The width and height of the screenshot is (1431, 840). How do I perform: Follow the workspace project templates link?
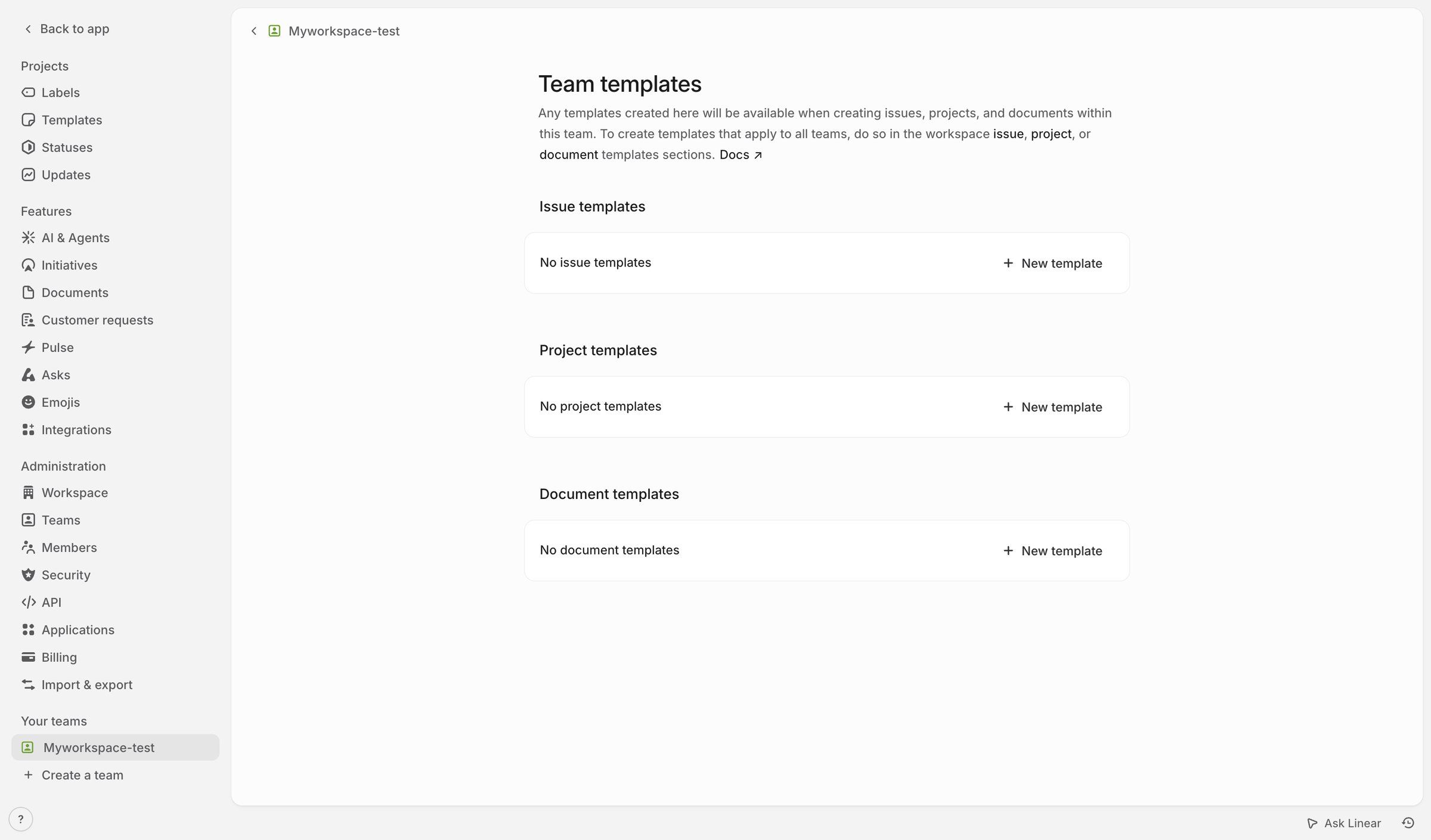[x=1051, y=134]
